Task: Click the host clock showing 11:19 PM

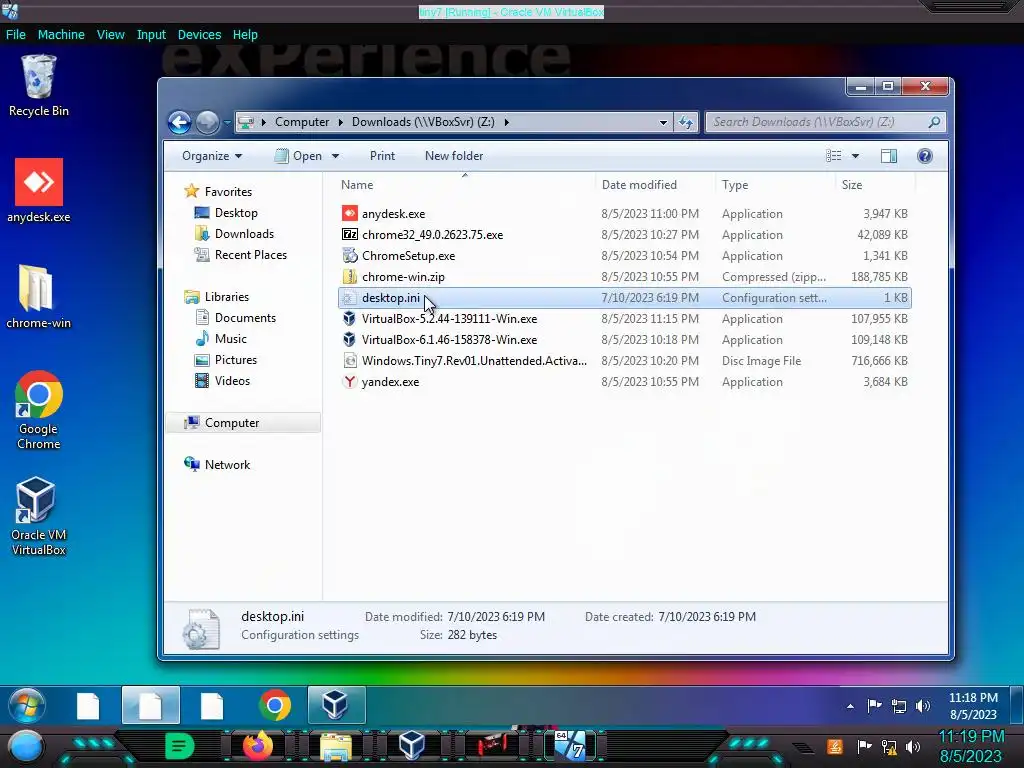Action: point(971,737)
